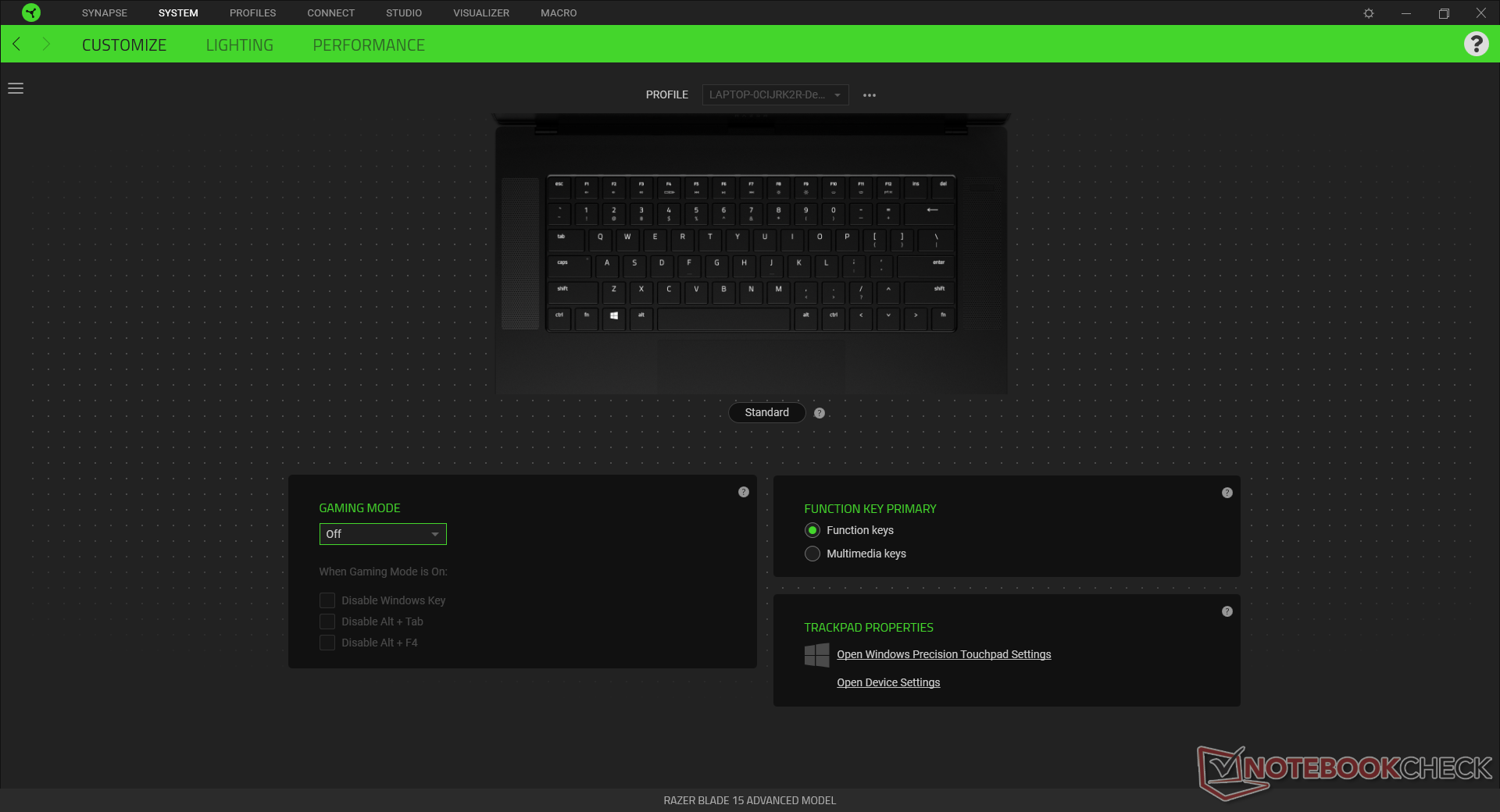
Task: Click the TRACKPAD PROPERTIES heading
Action: click(x=869, y=628)
